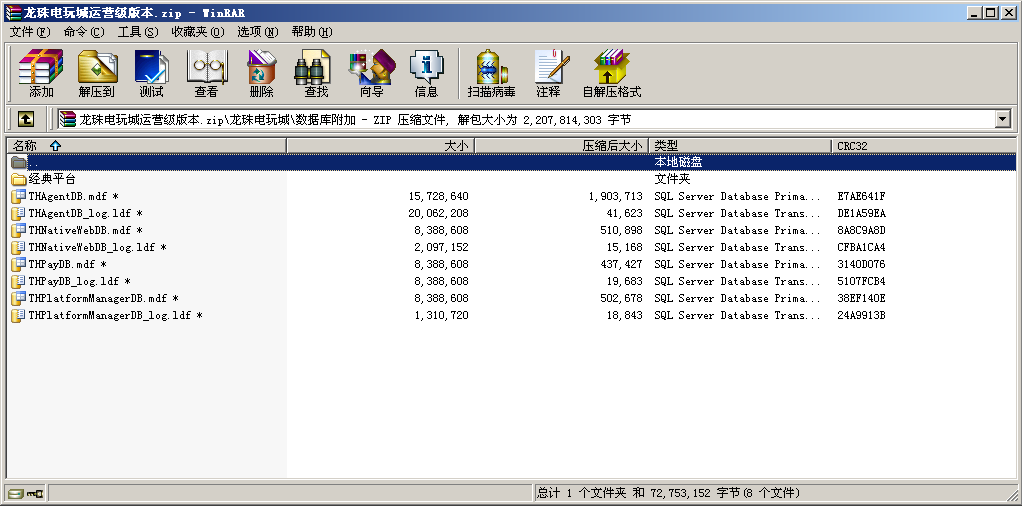Screen dimensions: 1022x506
Task: Click the Virus Scan (扫描病毒) icon
Action: 491,72
